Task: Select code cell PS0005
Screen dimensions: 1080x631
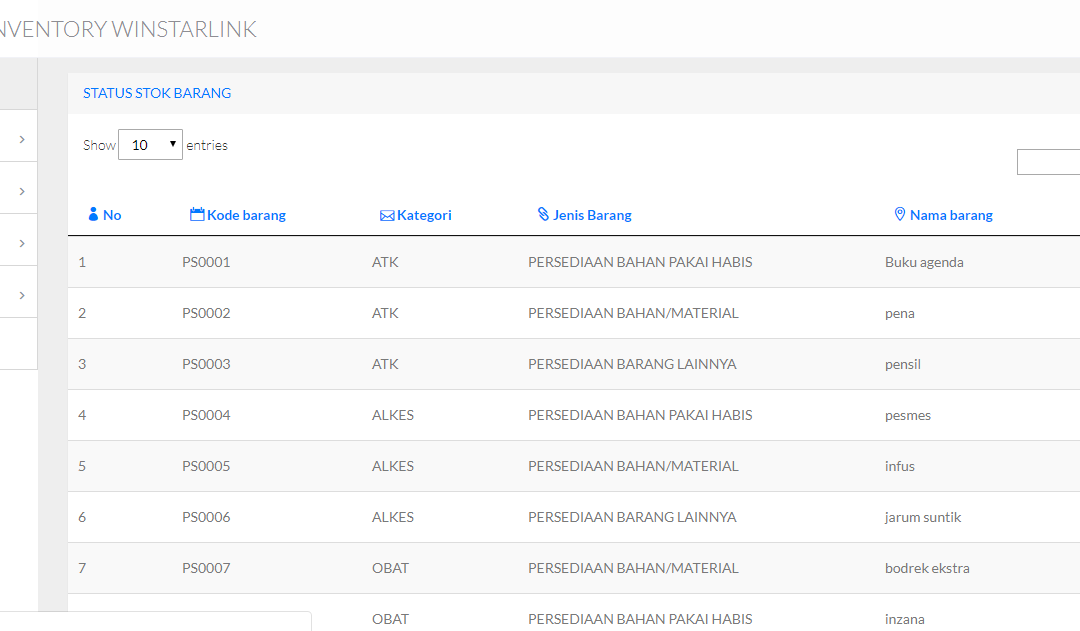Action: click(206, 466)
